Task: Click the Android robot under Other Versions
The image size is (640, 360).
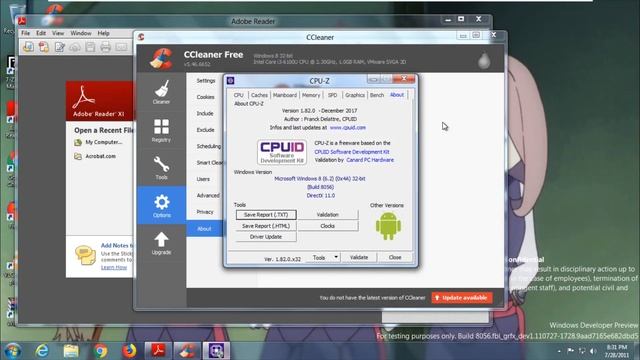Action: click(388, 226)
